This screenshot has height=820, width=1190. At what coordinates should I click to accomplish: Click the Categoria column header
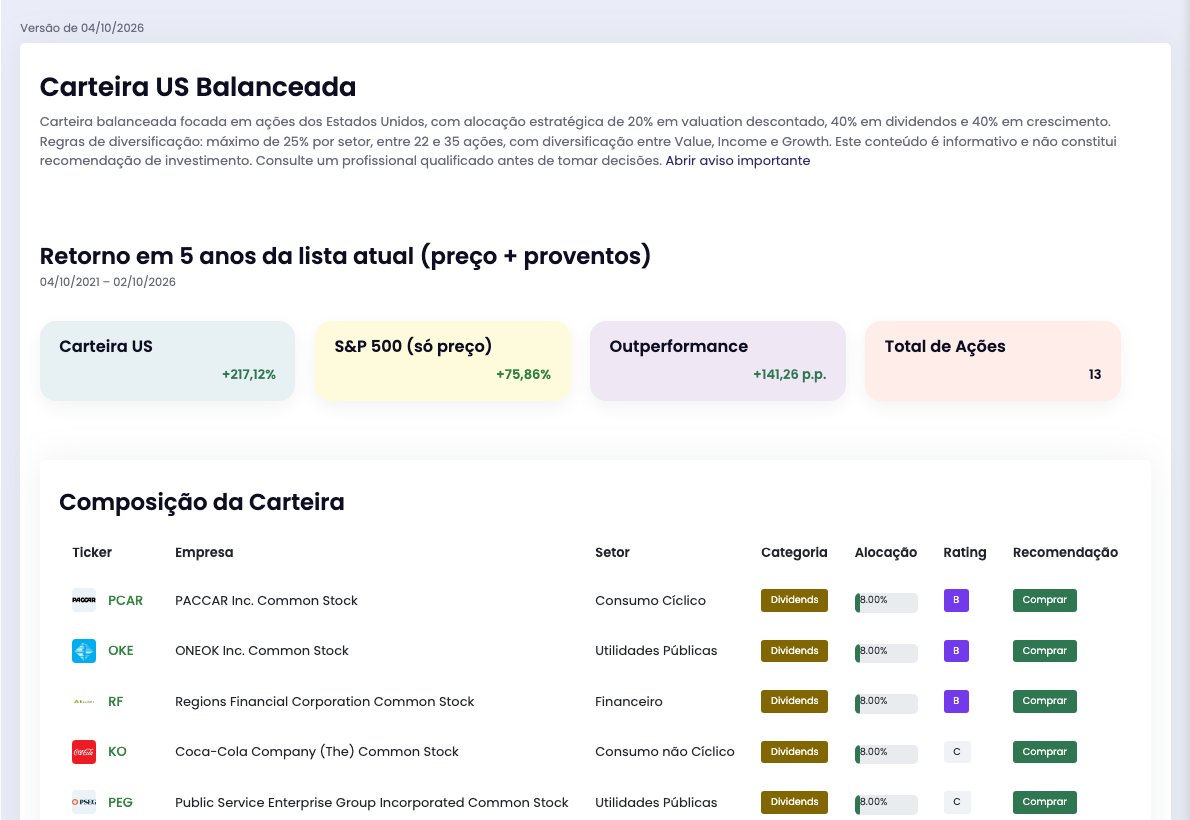pos(794,552)
